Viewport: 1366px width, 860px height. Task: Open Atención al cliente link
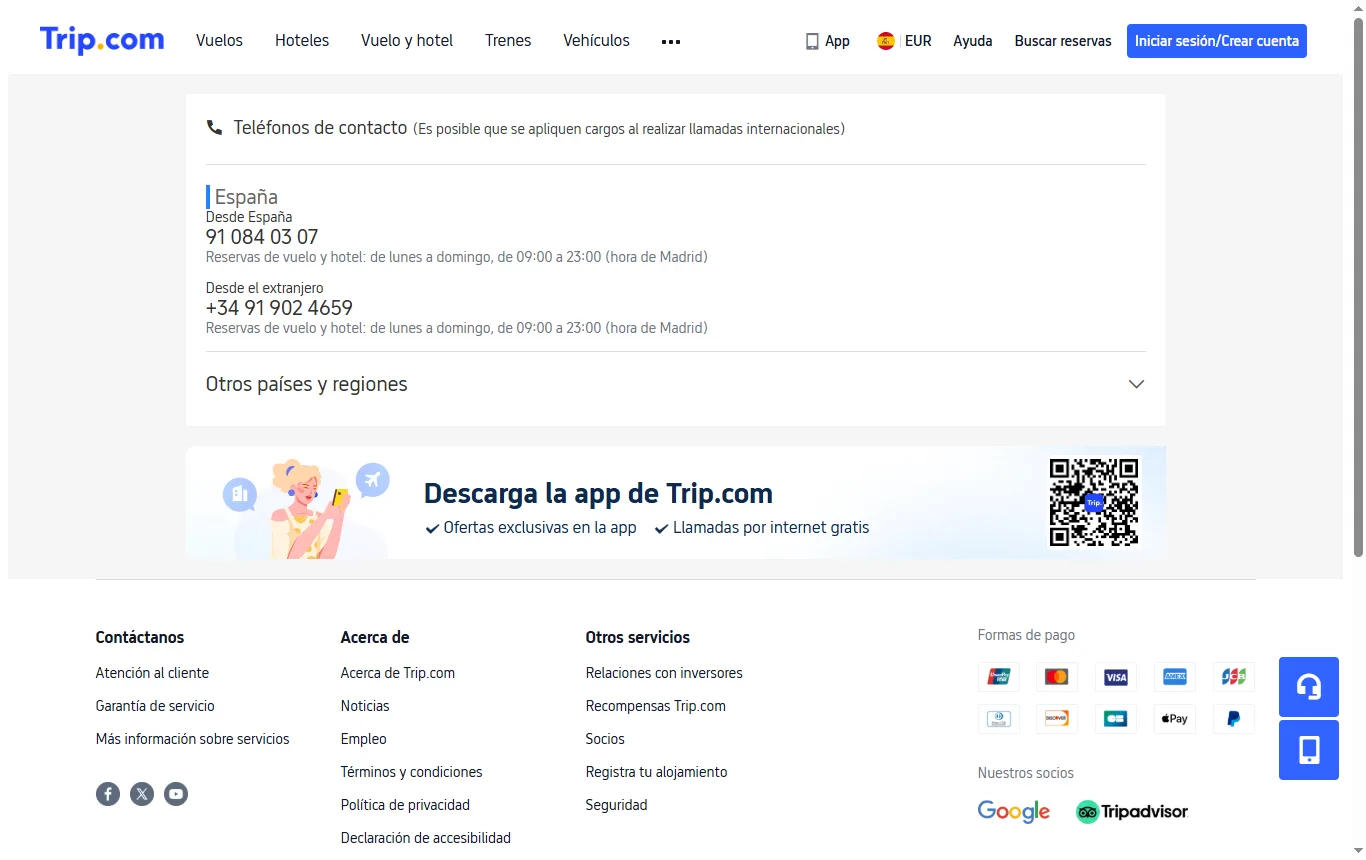coord(152,673)
